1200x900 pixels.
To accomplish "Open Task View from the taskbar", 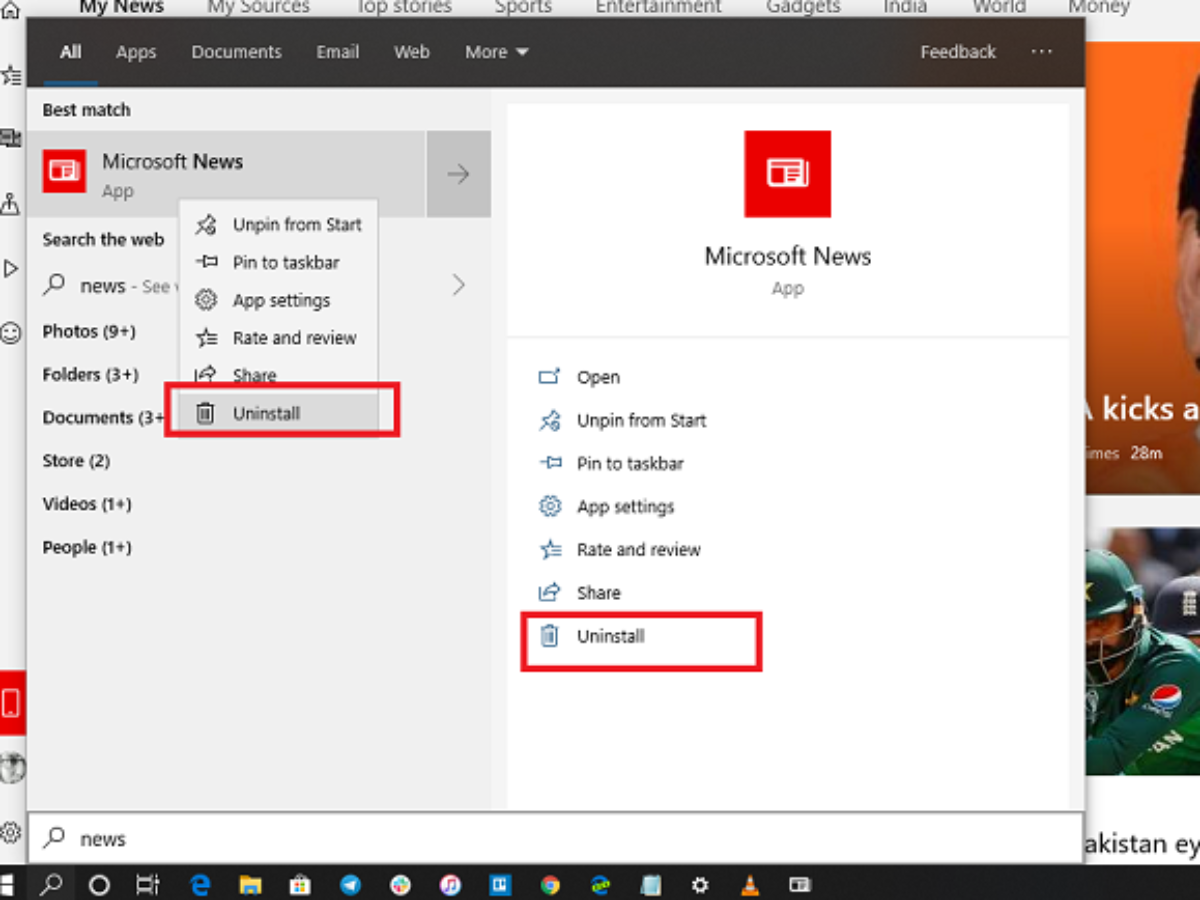I will click(148, 884).
